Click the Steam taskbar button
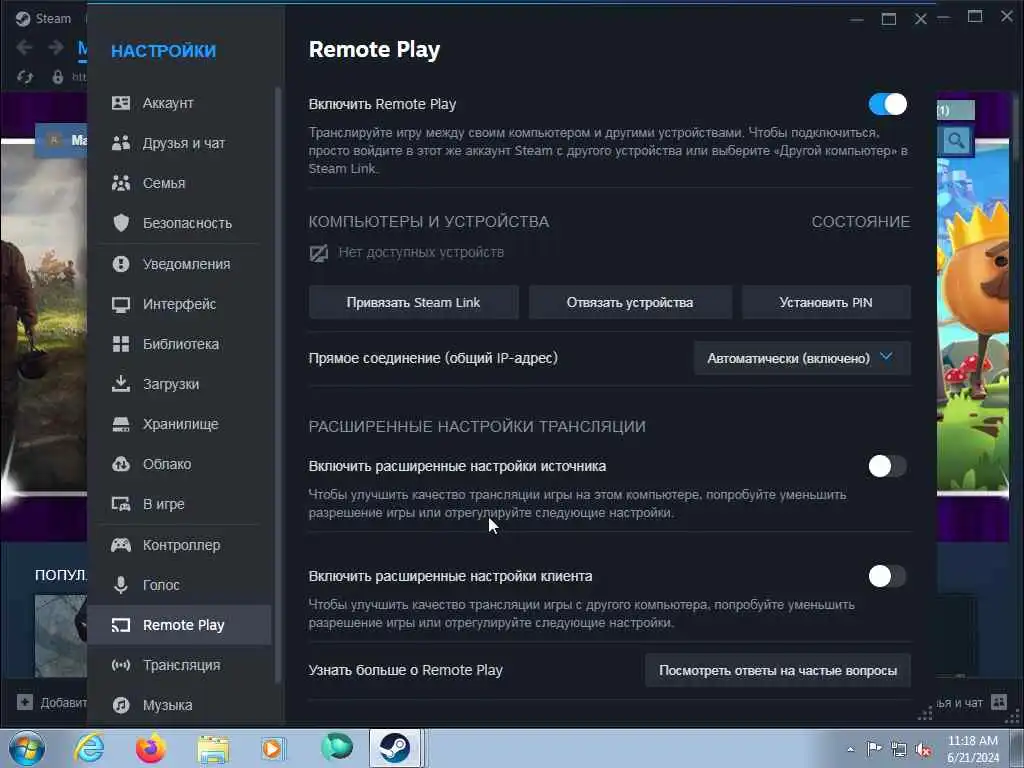Screen dimensions: 1024x768 (x=394, y=748)
